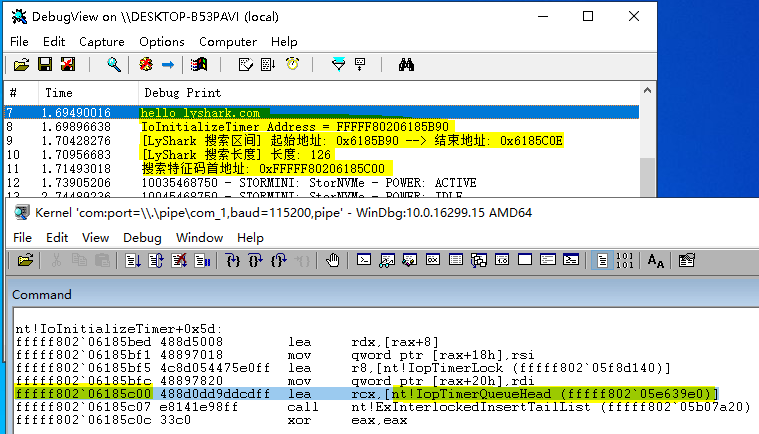759x434 pixels.
Task: Click the Open icon in DebugView toolbar
Action: click(x=21, y=64)
